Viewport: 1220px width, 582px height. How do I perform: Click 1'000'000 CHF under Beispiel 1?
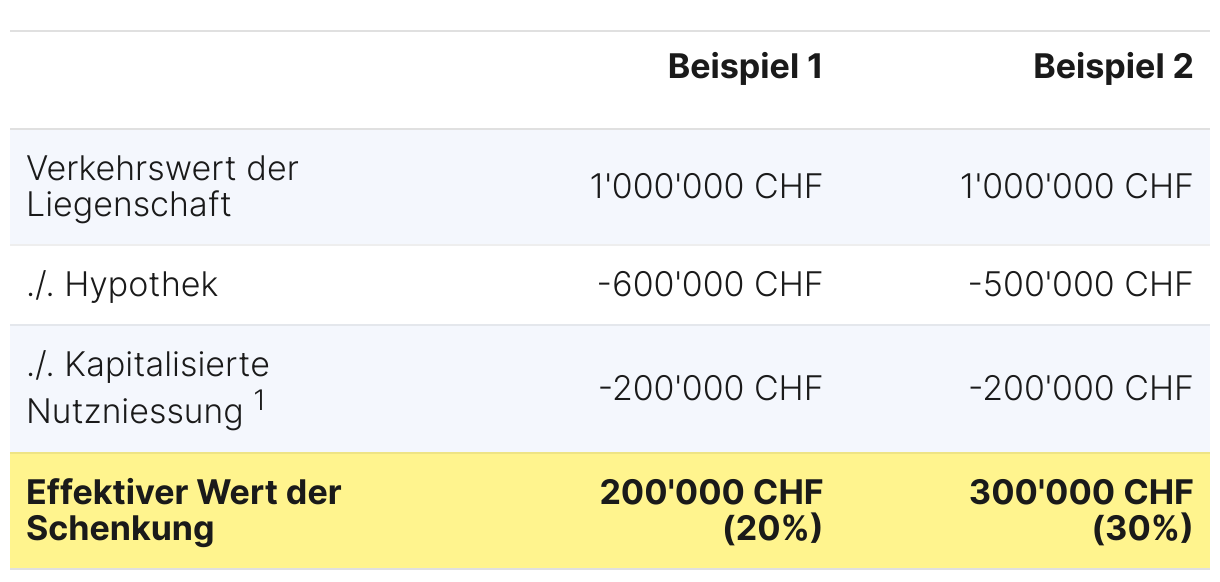pyautogui.click(x=706, y=186)
